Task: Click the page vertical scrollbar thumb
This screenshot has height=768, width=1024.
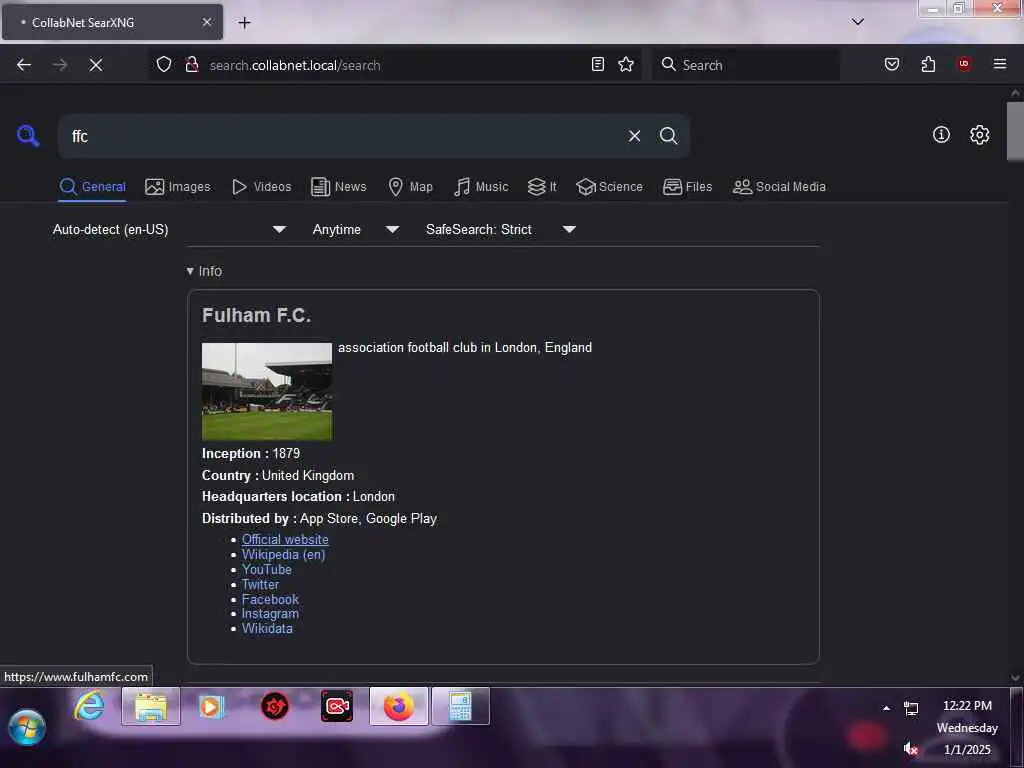Action: (x=1015, y=131)
